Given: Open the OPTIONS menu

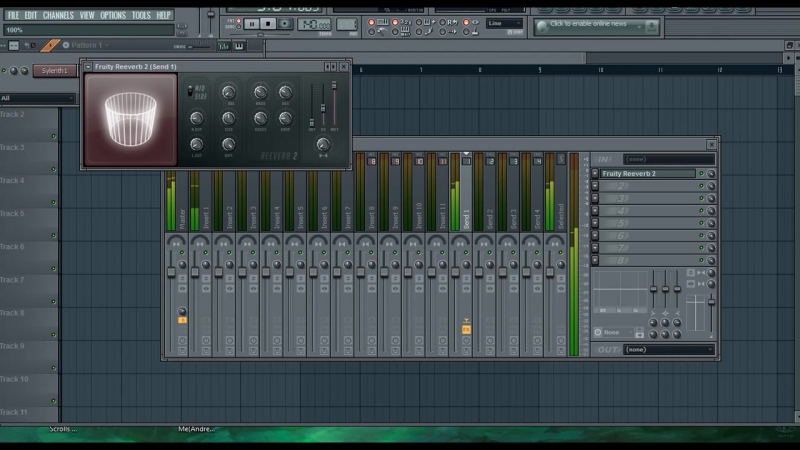Looking at the screenshot, I should (x=113, y=15).
